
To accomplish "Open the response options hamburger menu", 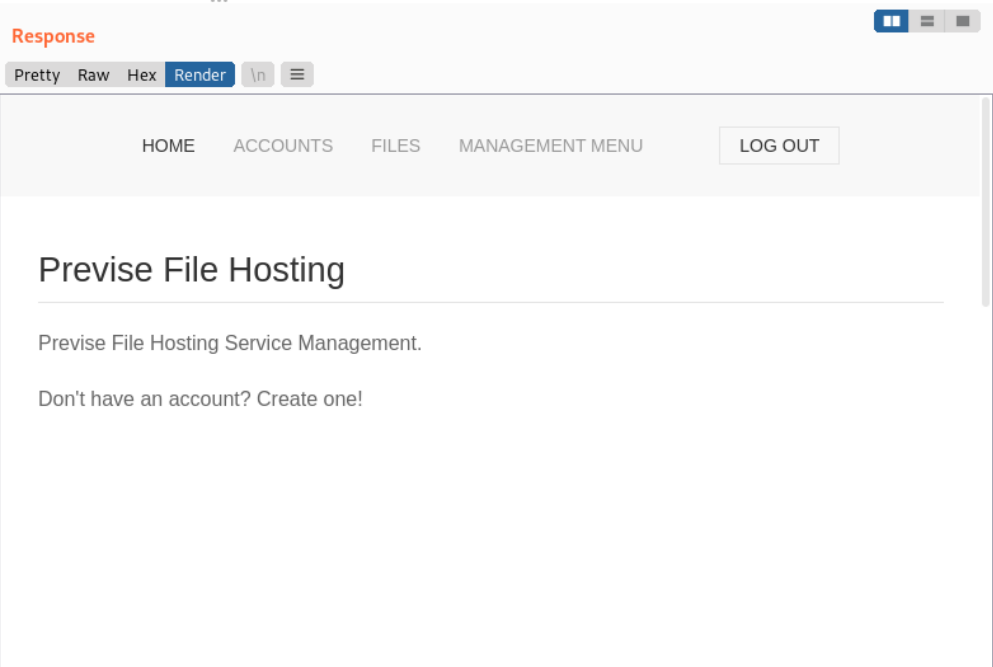I will 297,75.
